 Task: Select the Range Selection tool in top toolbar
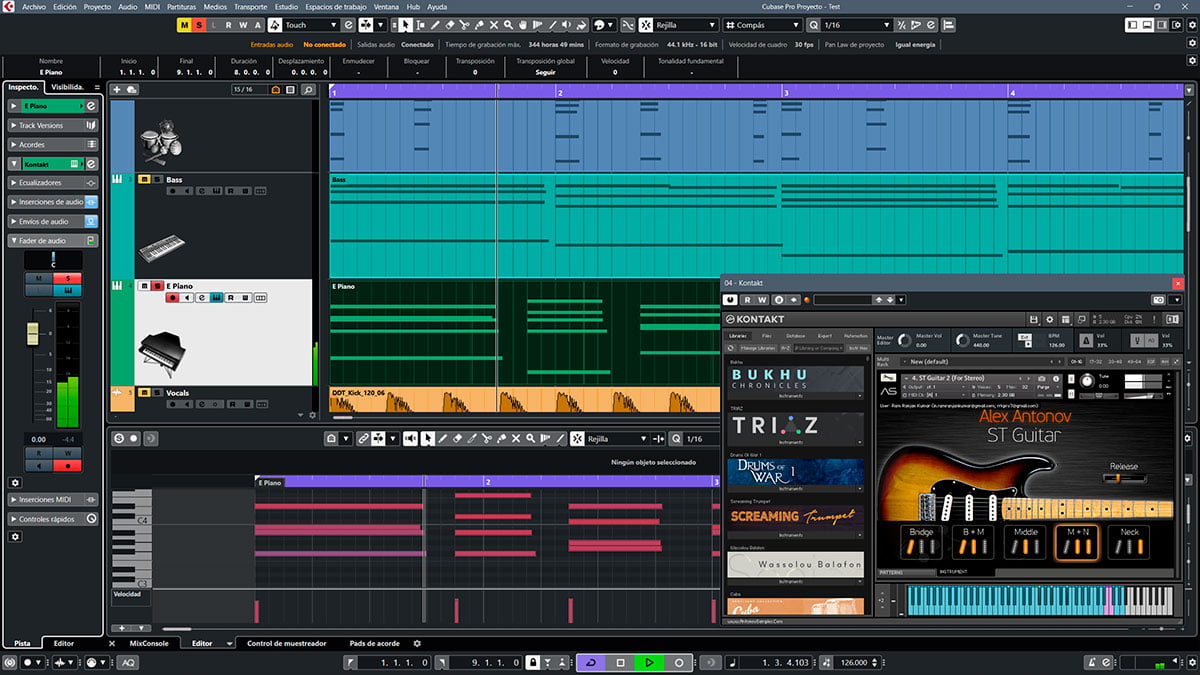click(x=421, y=25)
